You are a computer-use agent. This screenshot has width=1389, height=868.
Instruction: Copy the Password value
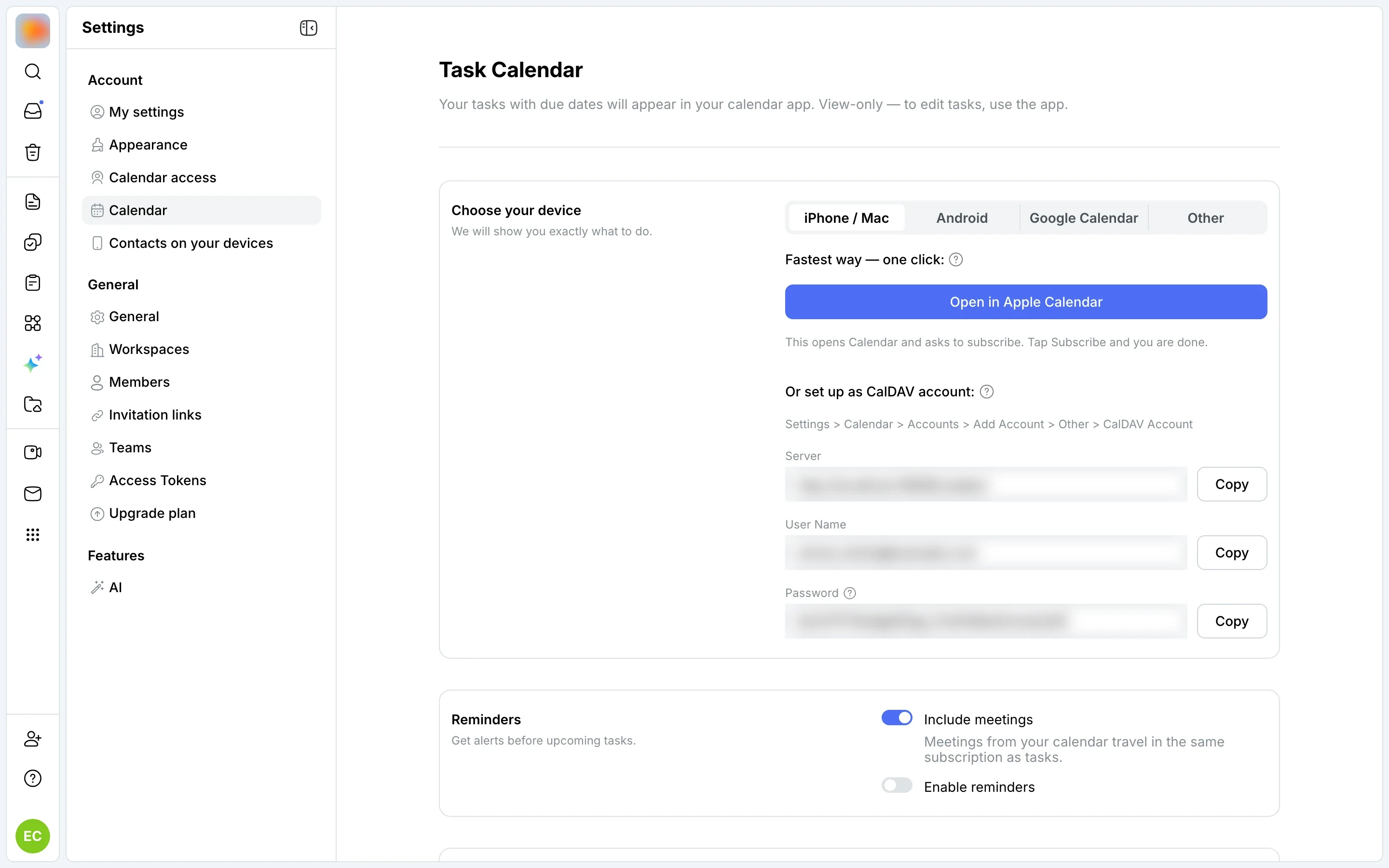1232,621
